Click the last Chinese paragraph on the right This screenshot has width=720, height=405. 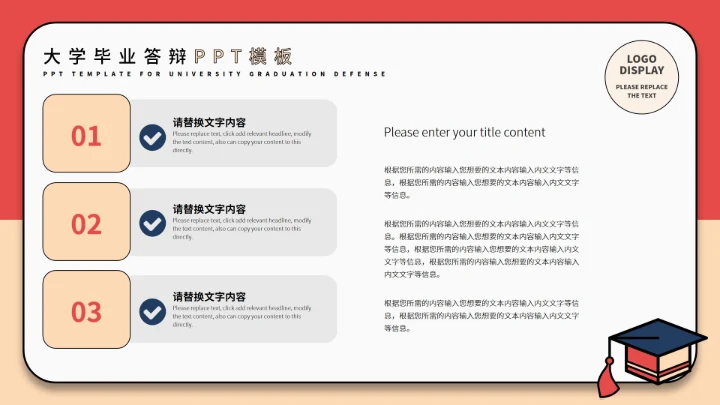(x=481, y=315)
